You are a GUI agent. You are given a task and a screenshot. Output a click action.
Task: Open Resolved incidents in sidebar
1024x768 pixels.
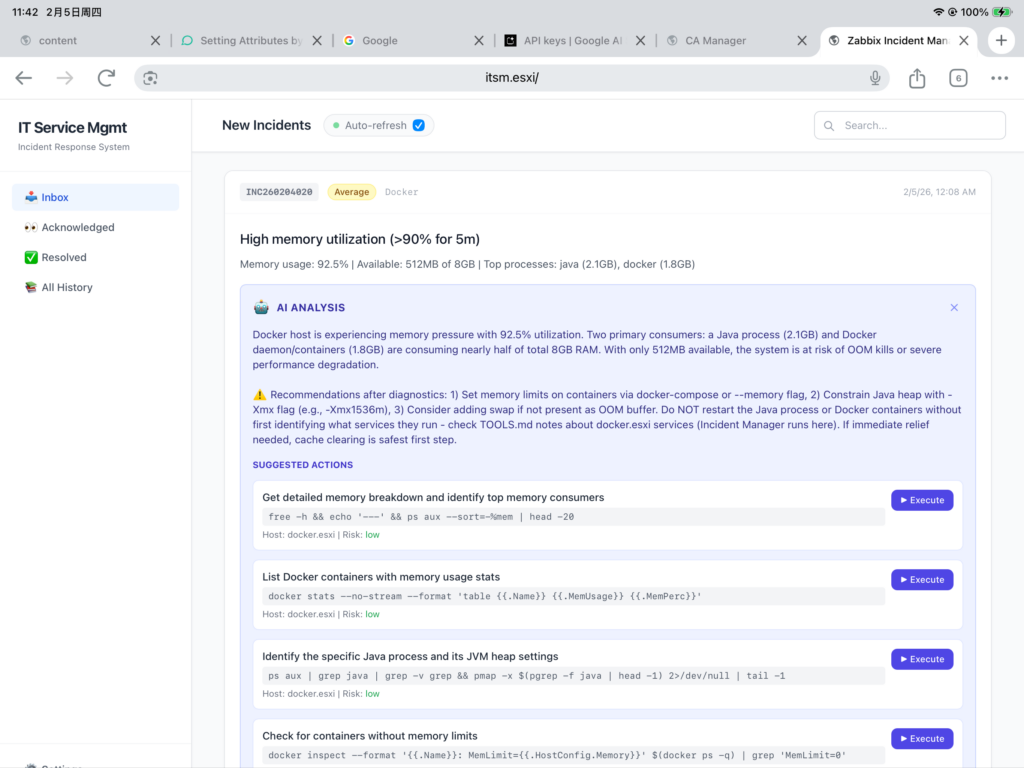point(64,257)
